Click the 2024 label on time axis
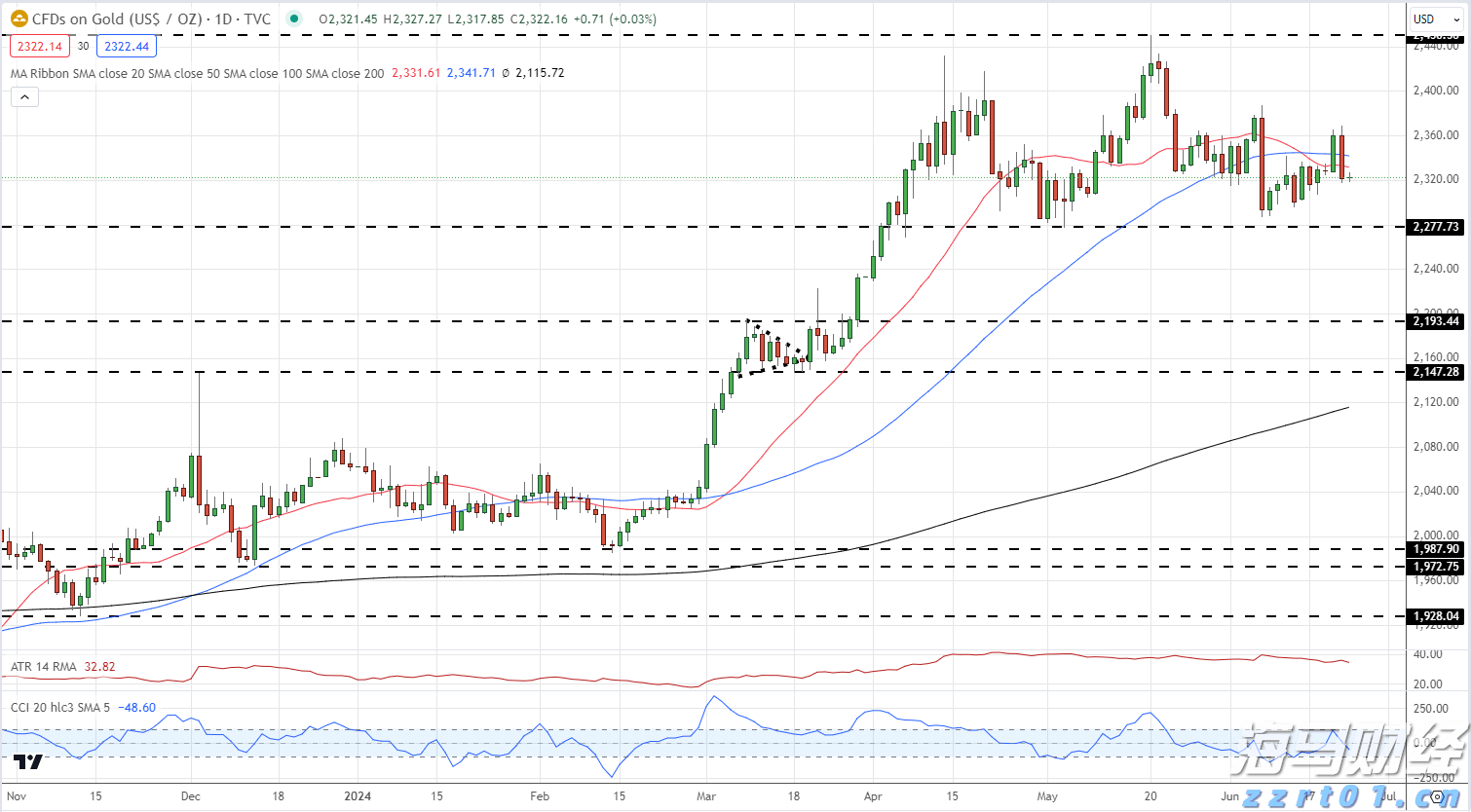 pyautogui.click(x=358, y=796)
